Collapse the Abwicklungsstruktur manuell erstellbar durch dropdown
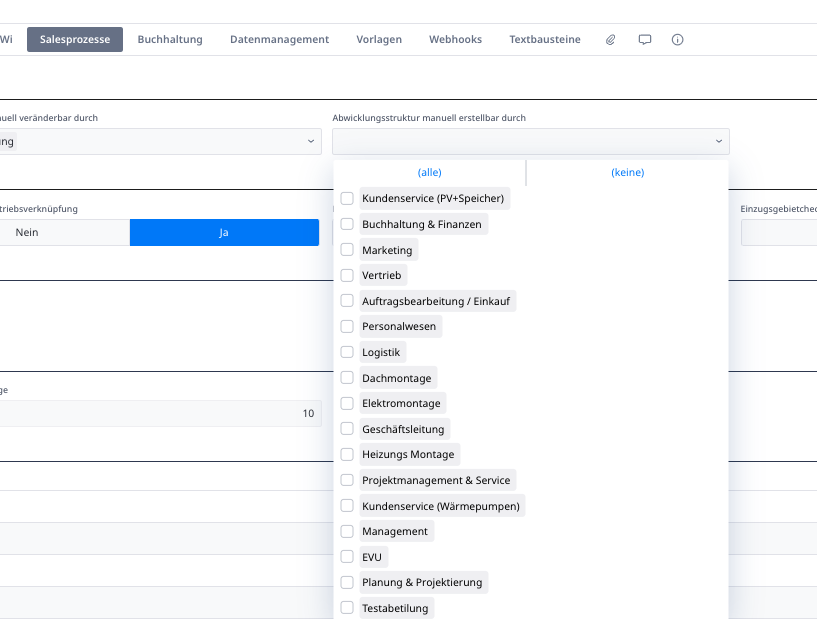This screenshot has width=817, height=619. point(530,142)
